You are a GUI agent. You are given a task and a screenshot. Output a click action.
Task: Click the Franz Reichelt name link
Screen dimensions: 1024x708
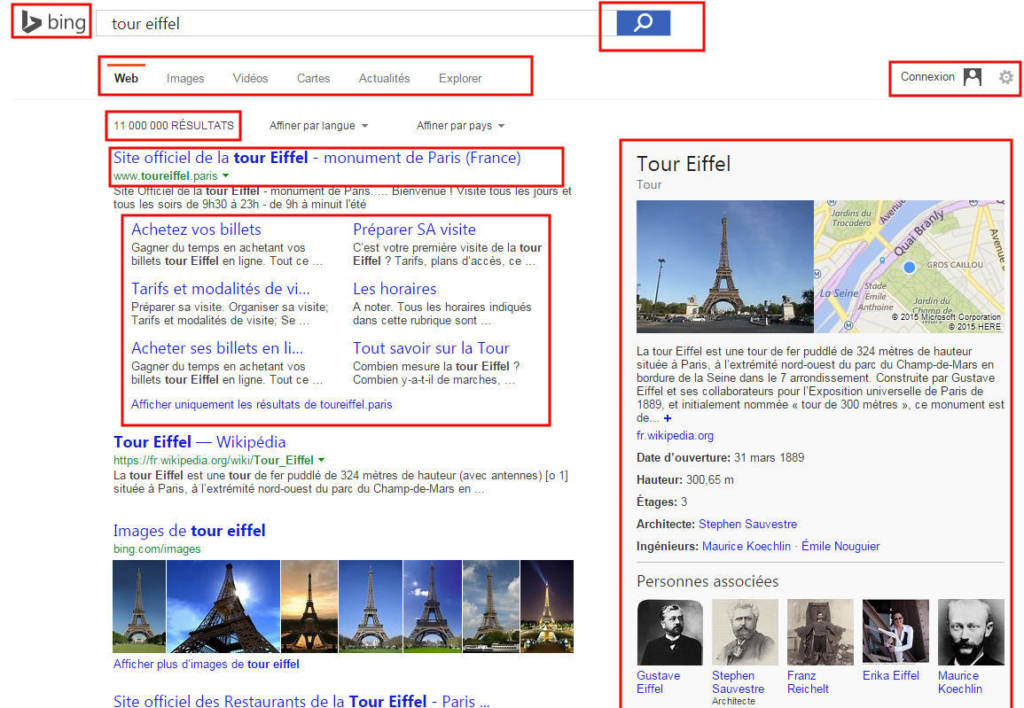808,682
